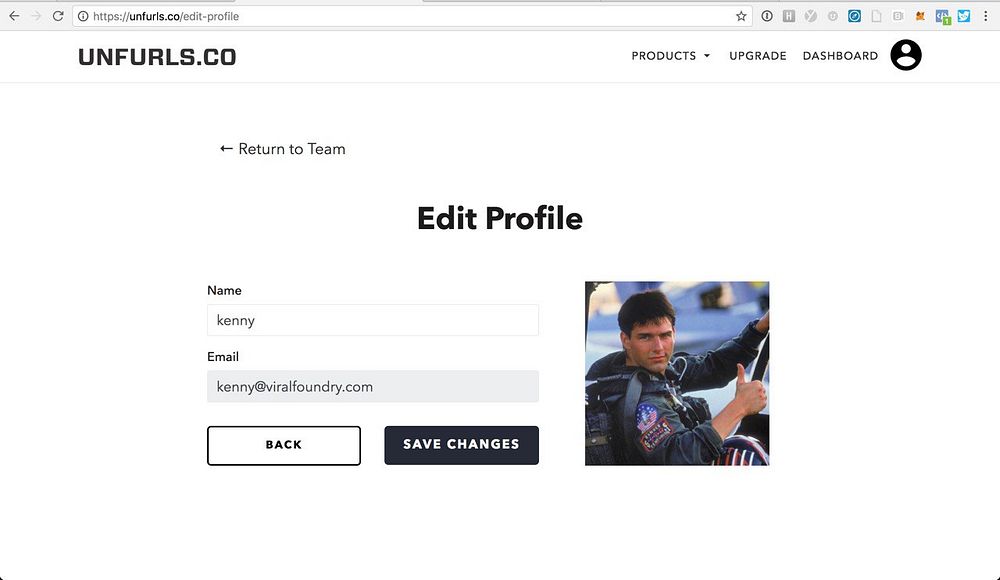This screenshot has height=580, width=1000.
Task: Bookmark this page with the star icon
Action: point(741,16)
